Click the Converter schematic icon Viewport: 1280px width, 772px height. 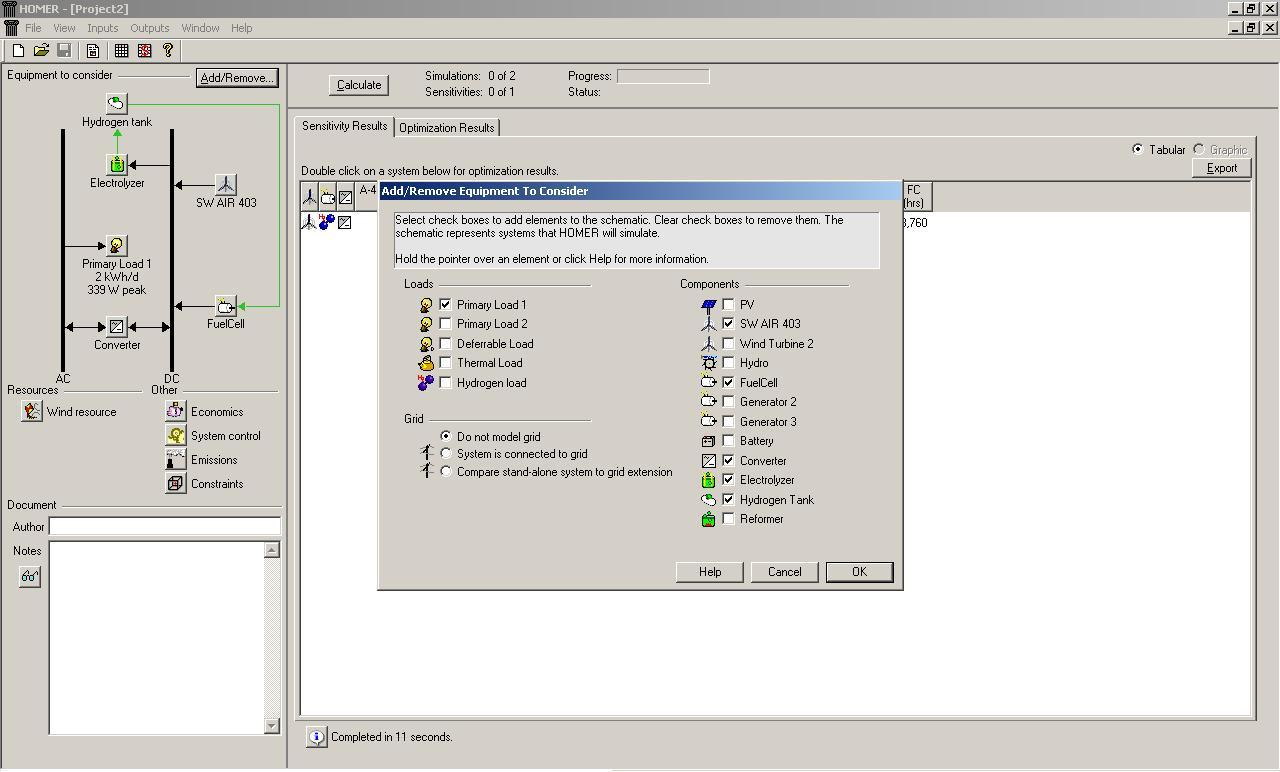(117, 327)
